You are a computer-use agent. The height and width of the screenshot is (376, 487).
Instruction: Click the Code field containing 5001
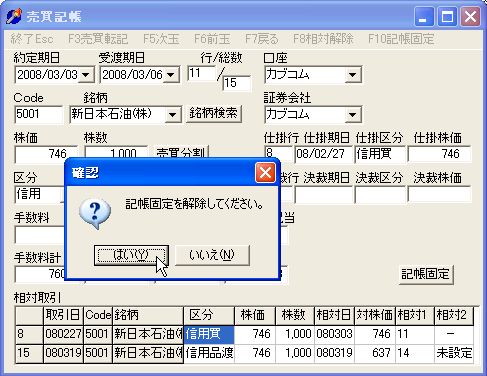(38, 114)
